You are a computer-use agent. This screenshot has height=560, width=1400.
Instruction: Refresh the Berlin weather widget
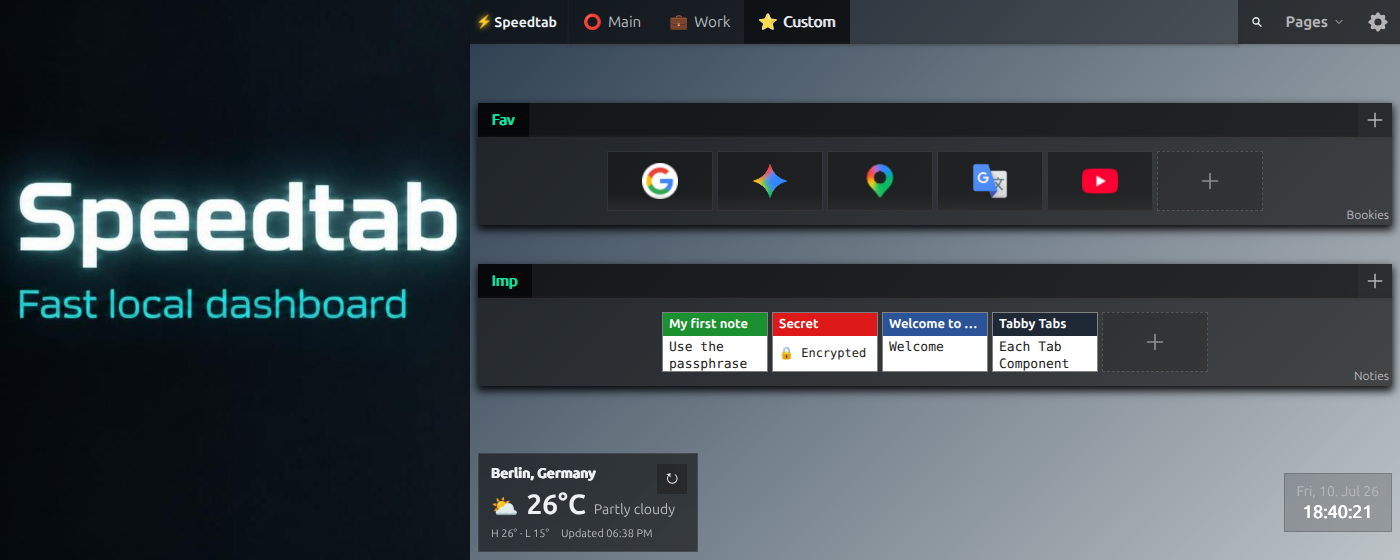pyautogui.click(x=672, y=479)
